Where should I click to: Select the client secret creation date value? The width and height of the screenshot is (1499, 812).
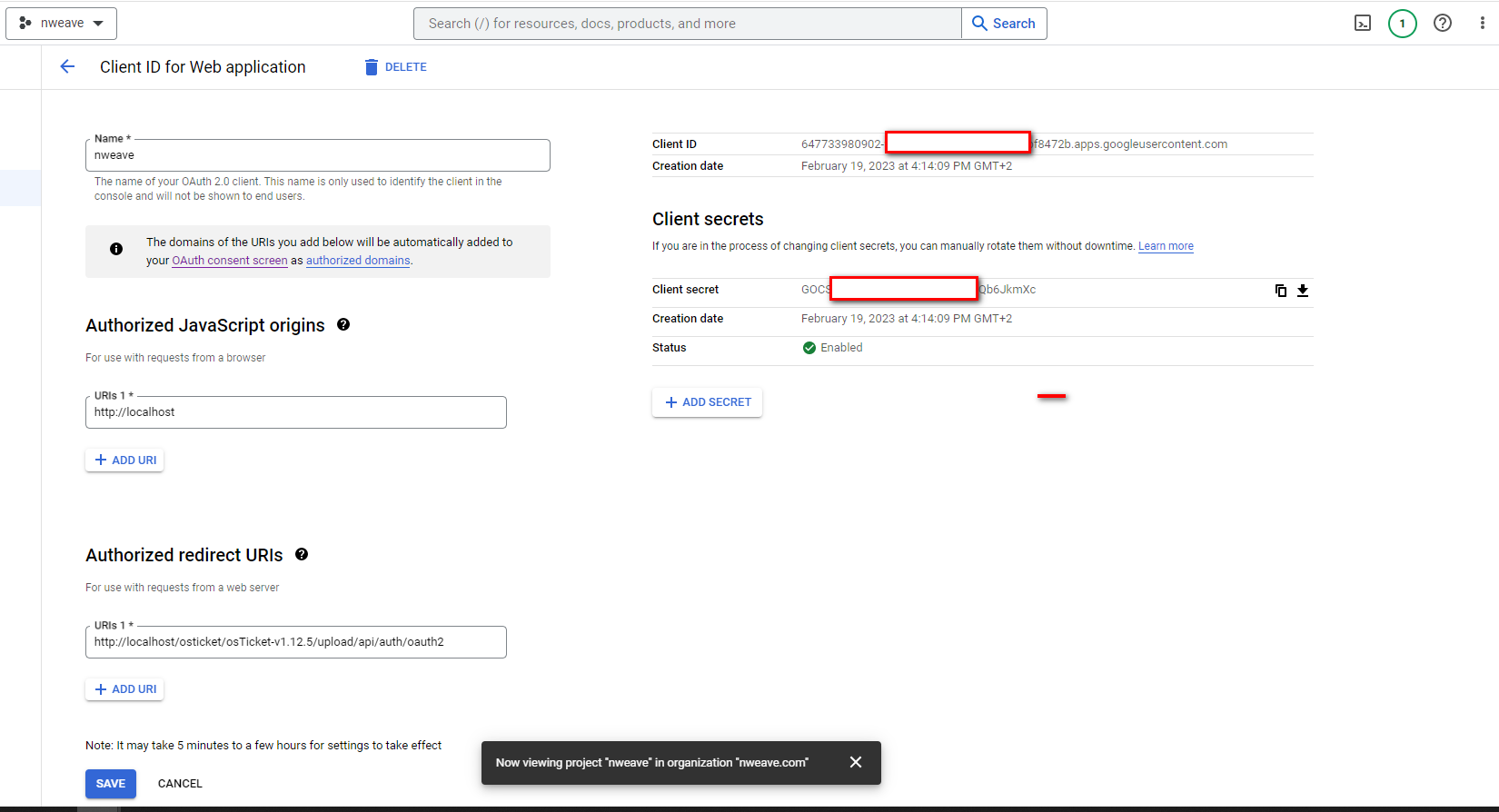click(907, 319)
